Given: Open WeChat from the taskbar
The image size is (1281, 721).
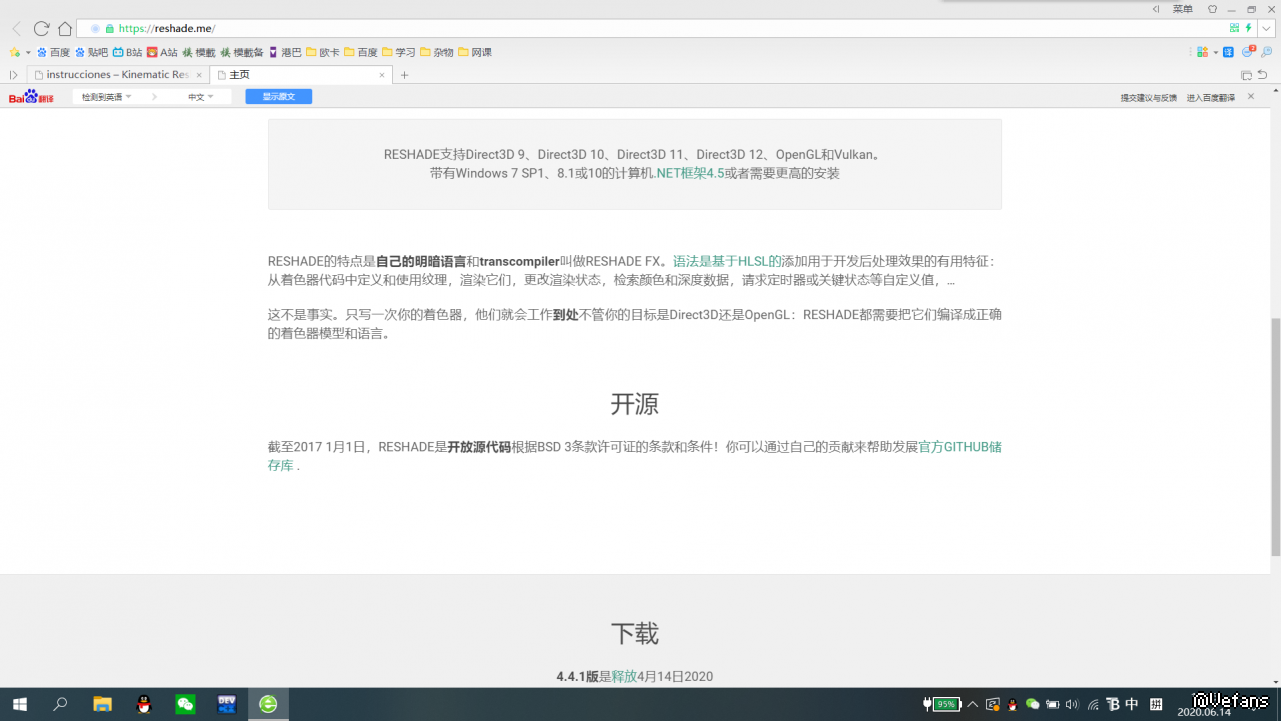Looking at the screenshot, I should (185, 704).
